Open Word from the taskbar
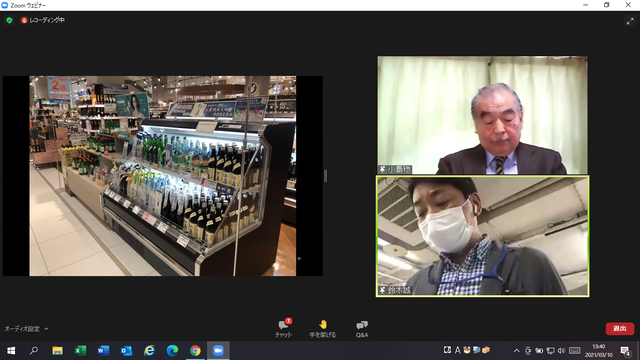Image resolution: width=640 pixels, height=360 pixels. (103, 351)
